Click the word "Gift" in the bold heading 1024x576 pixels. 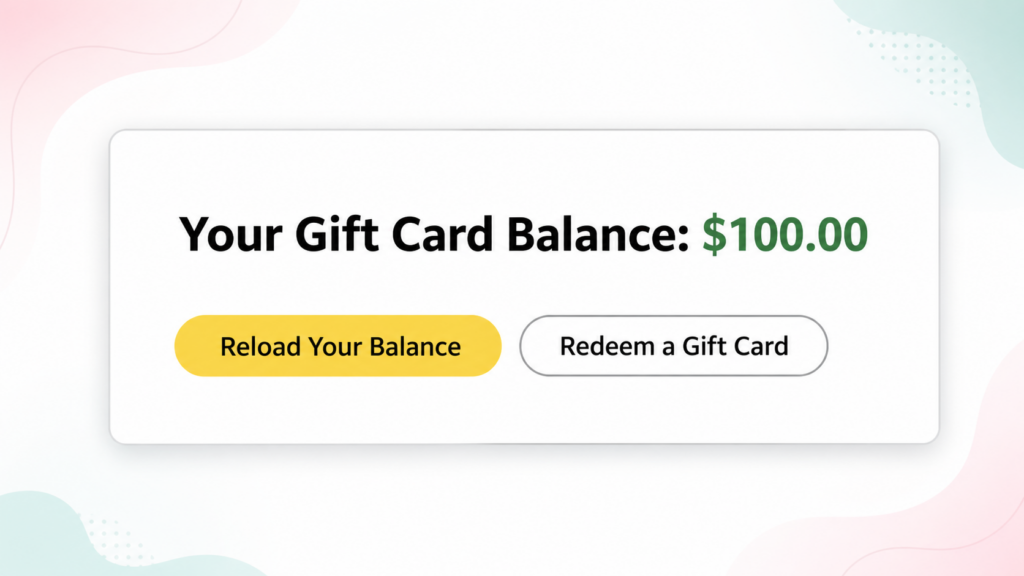click(336, 234)
